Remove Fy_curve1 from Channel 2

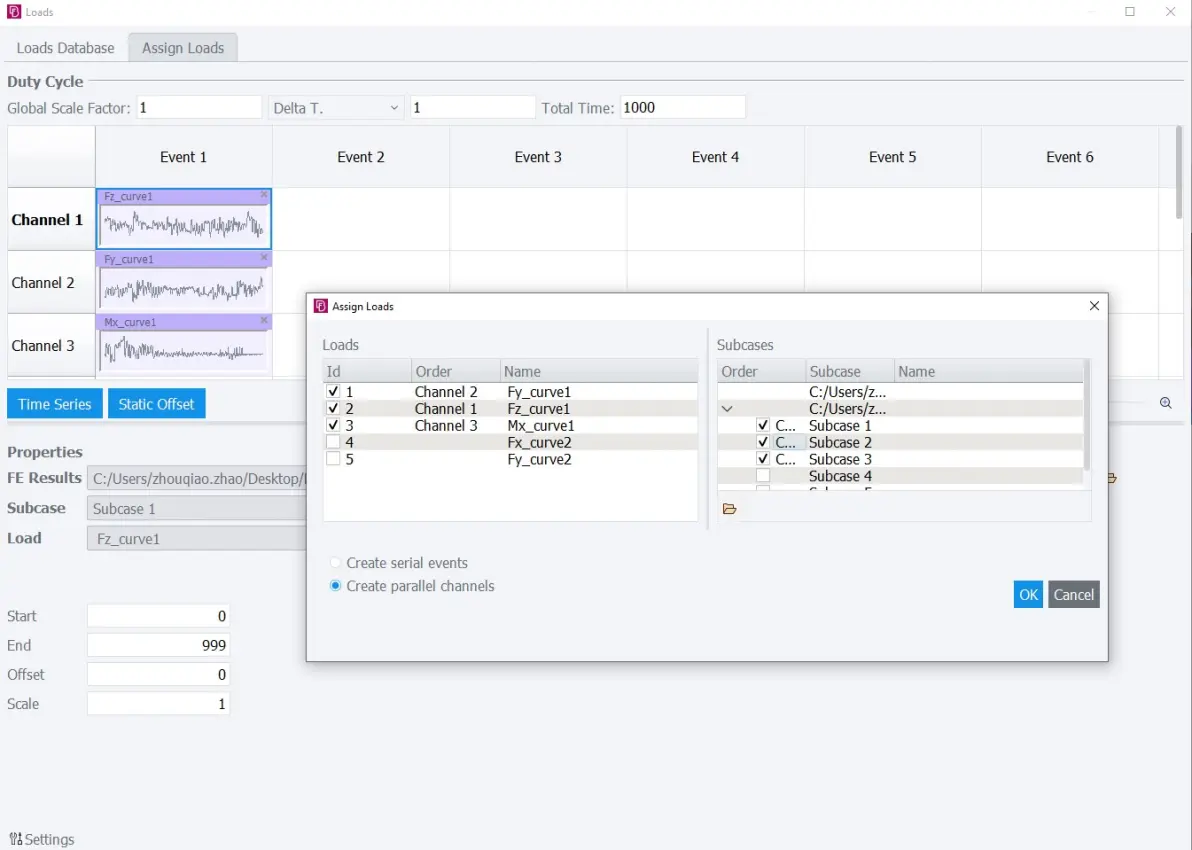pos(264,258)
